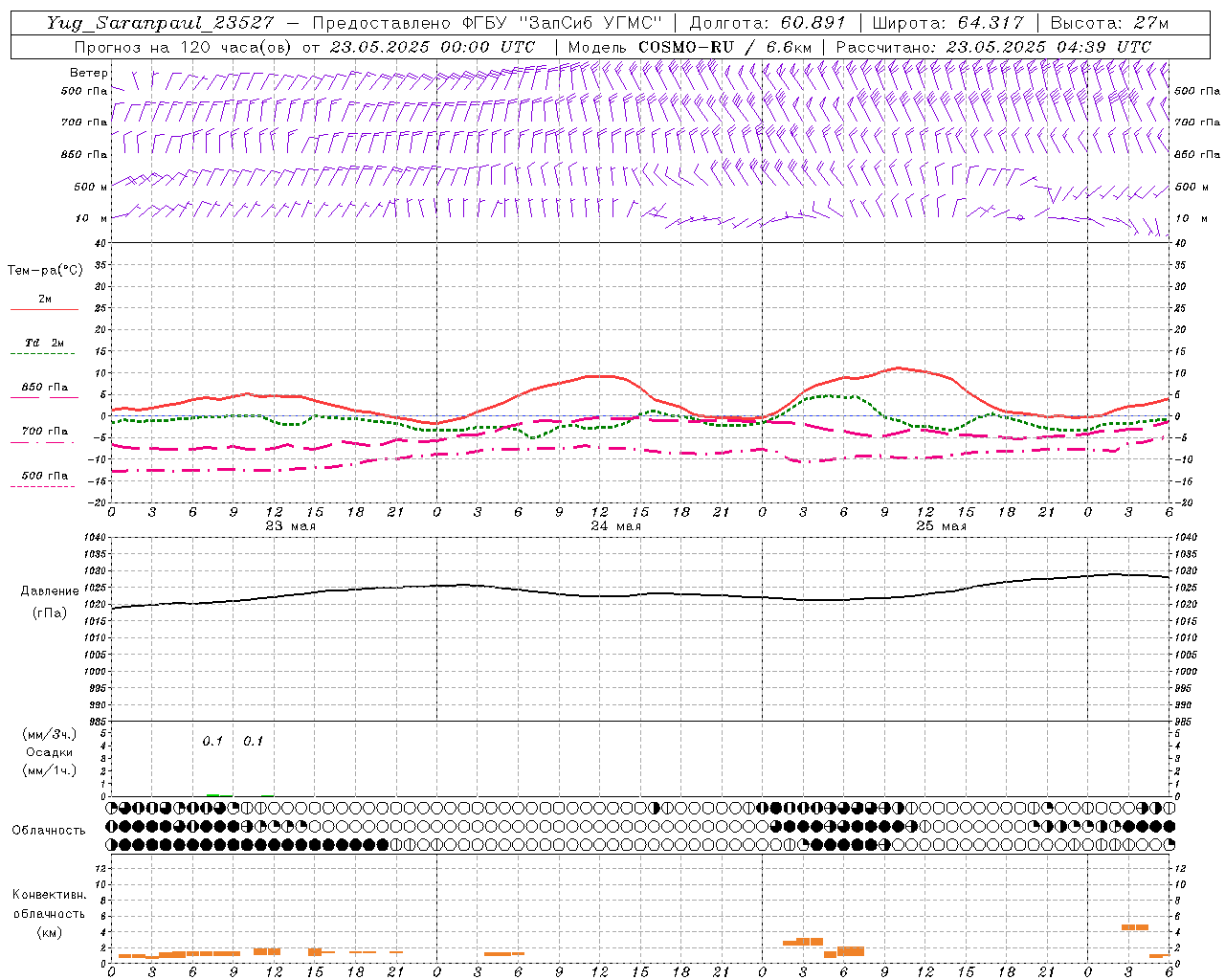This screenshot has width=1225, height=980.
Task: Select the Прогноз на 120 часа(ов) forecast line
Action: pyautogui.click(x=304, y=47)
